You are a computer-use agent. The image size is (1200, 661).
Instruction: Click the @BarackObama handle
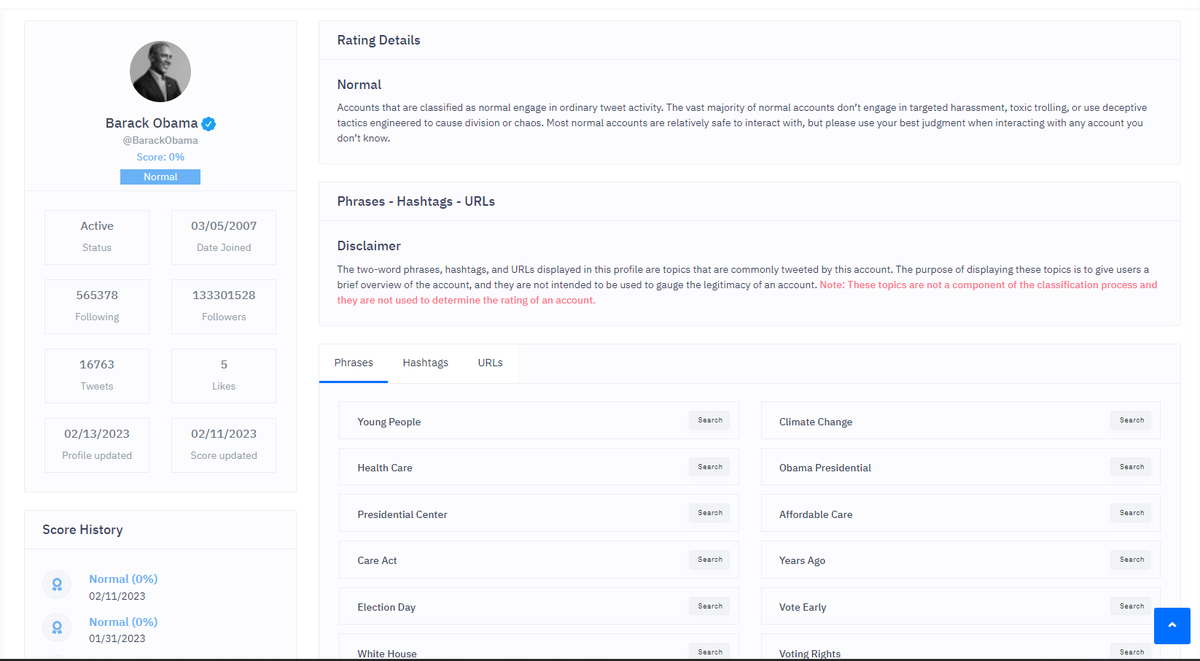(x=160, y=141)
